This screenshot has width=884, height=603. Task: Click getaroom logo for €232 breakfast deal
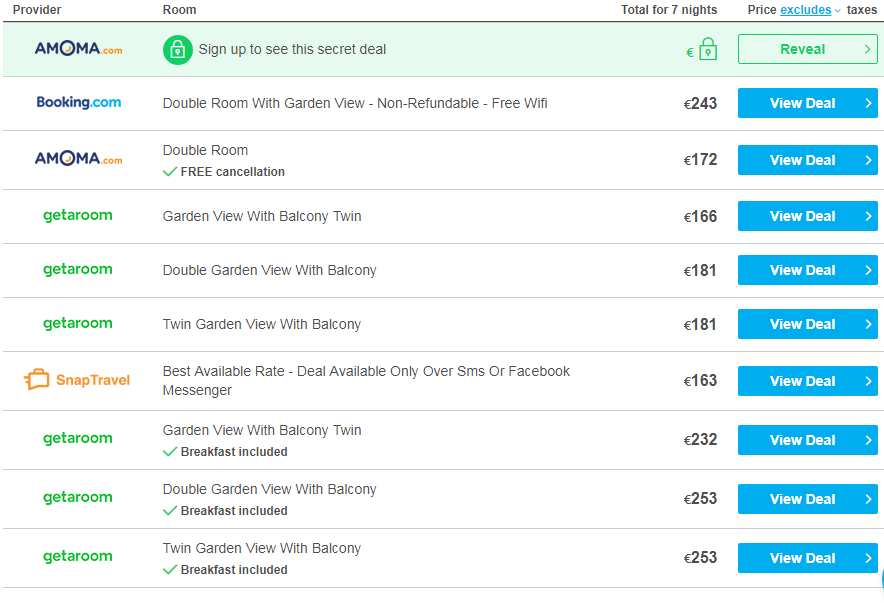(78, 439)
